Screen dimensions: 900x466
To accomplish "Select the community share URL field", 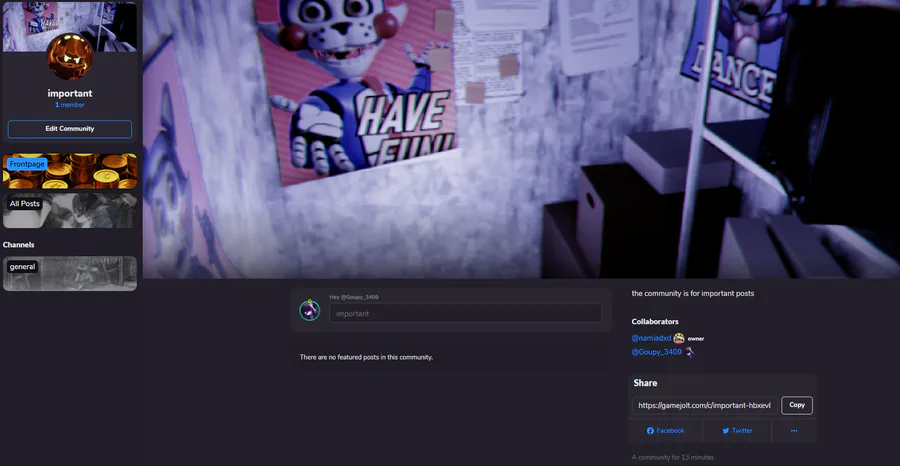I will (705, 406).
